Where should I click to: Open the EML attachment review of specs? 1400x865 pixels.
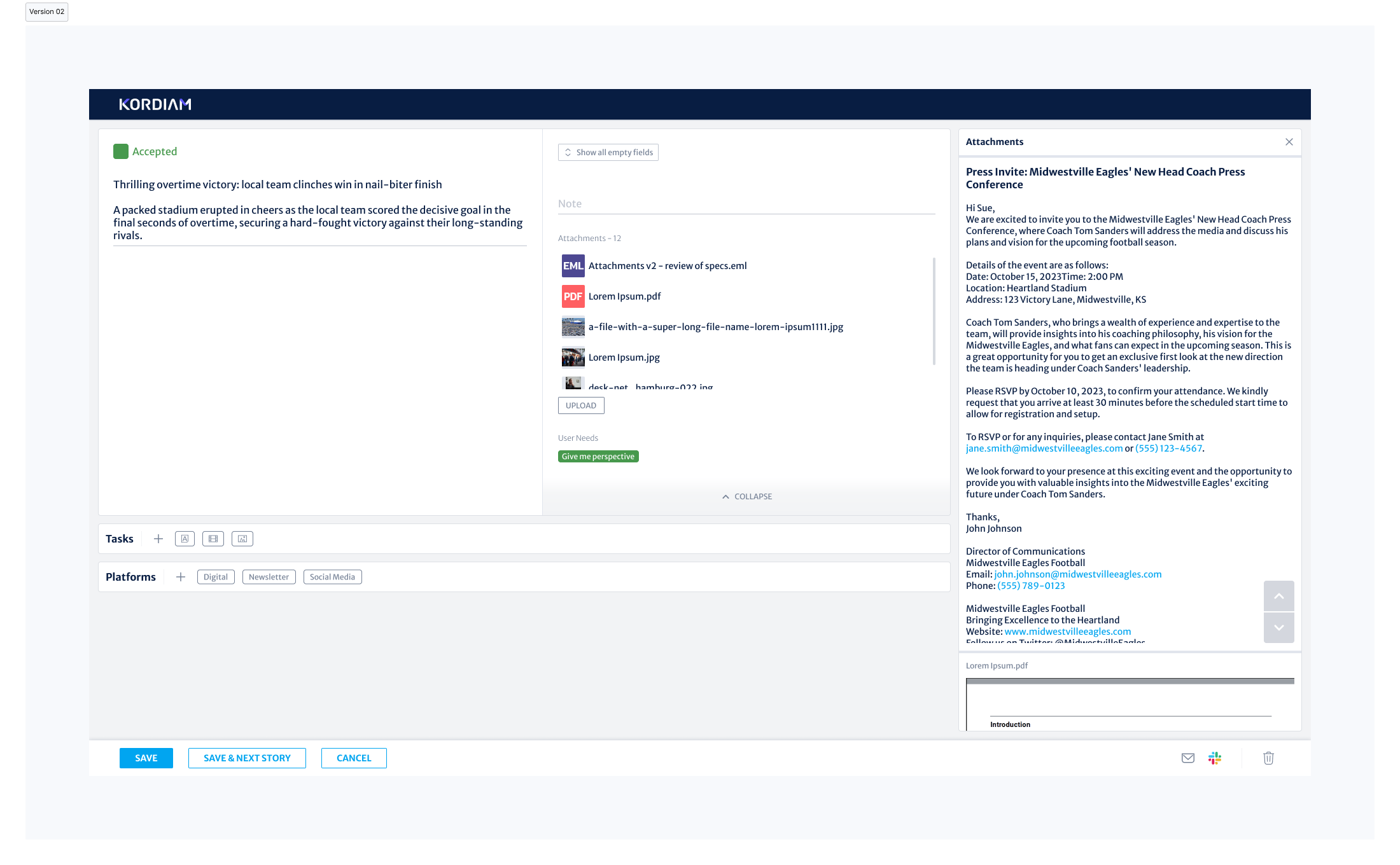[x=667, y=266]
